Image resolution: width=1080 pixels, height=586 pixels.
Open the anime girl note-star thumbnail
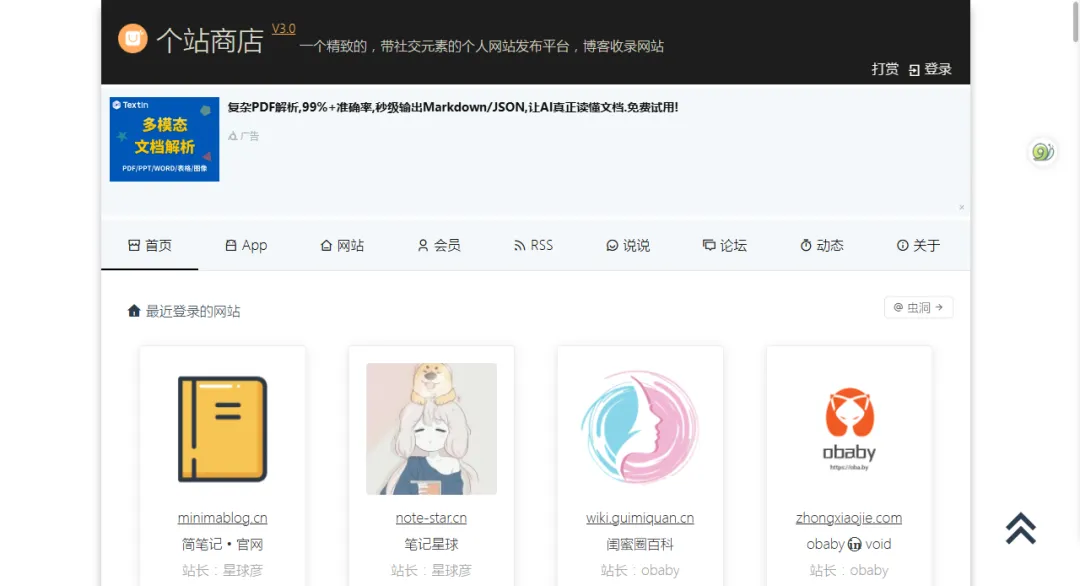pyautogui.click(x=431, y=428)
